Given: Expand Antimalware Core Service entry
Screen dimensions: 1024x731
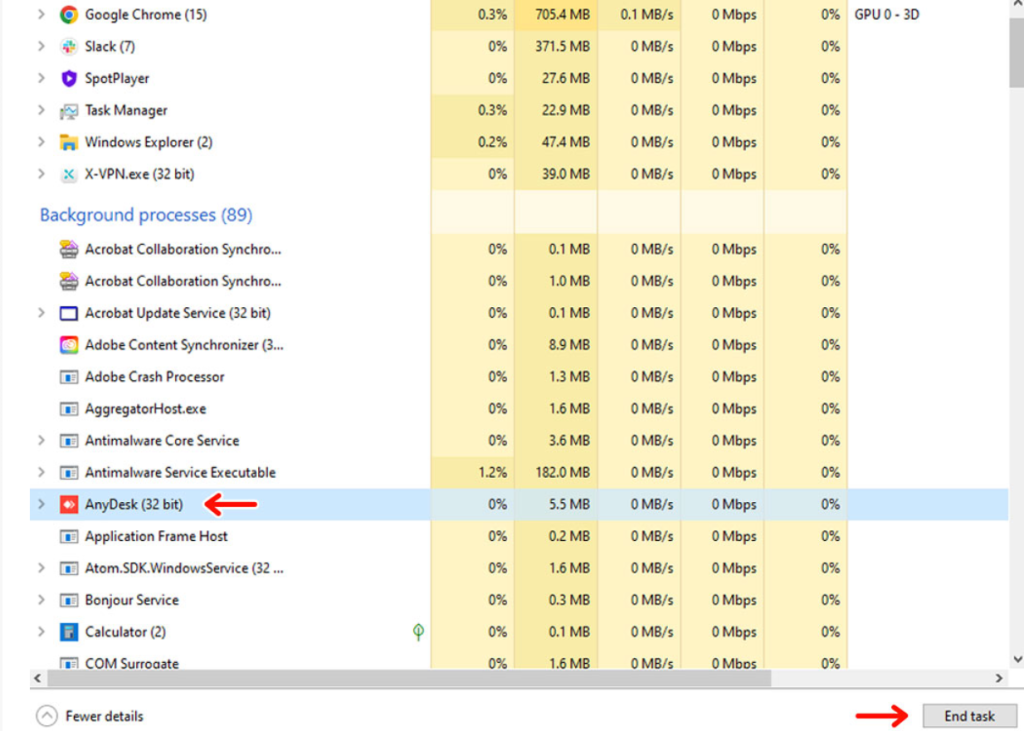Looking at the screenshot, I should (41, 441).
